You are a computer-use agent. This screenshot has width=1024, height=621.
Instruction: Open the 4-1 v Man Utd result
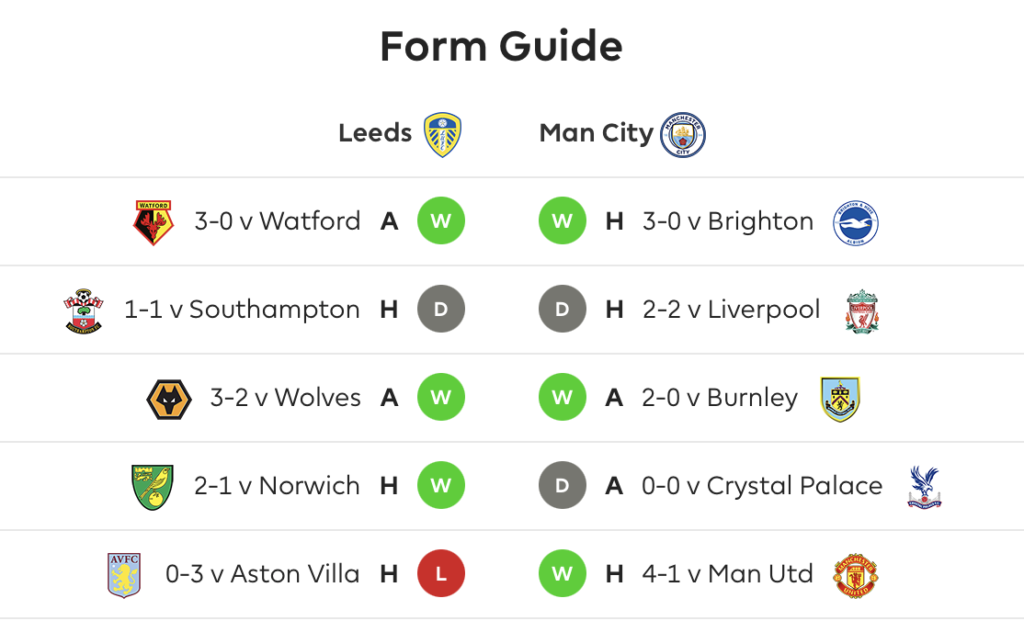pos(728,574)
